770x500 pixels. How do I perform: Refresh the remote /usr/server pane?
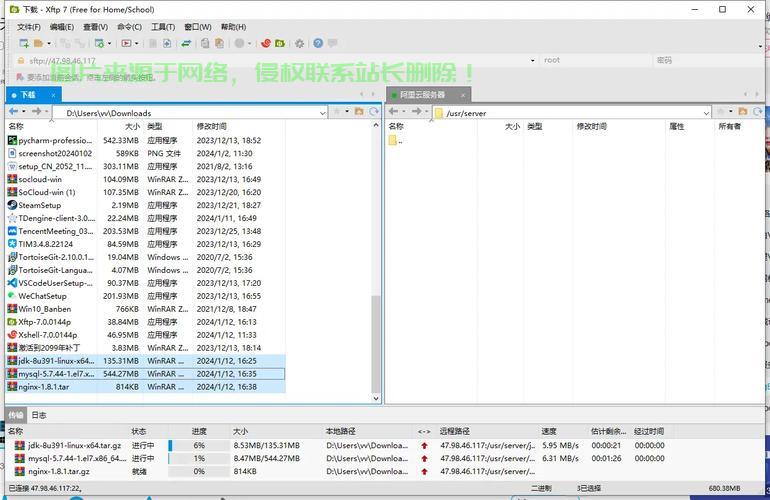point(757,112)
